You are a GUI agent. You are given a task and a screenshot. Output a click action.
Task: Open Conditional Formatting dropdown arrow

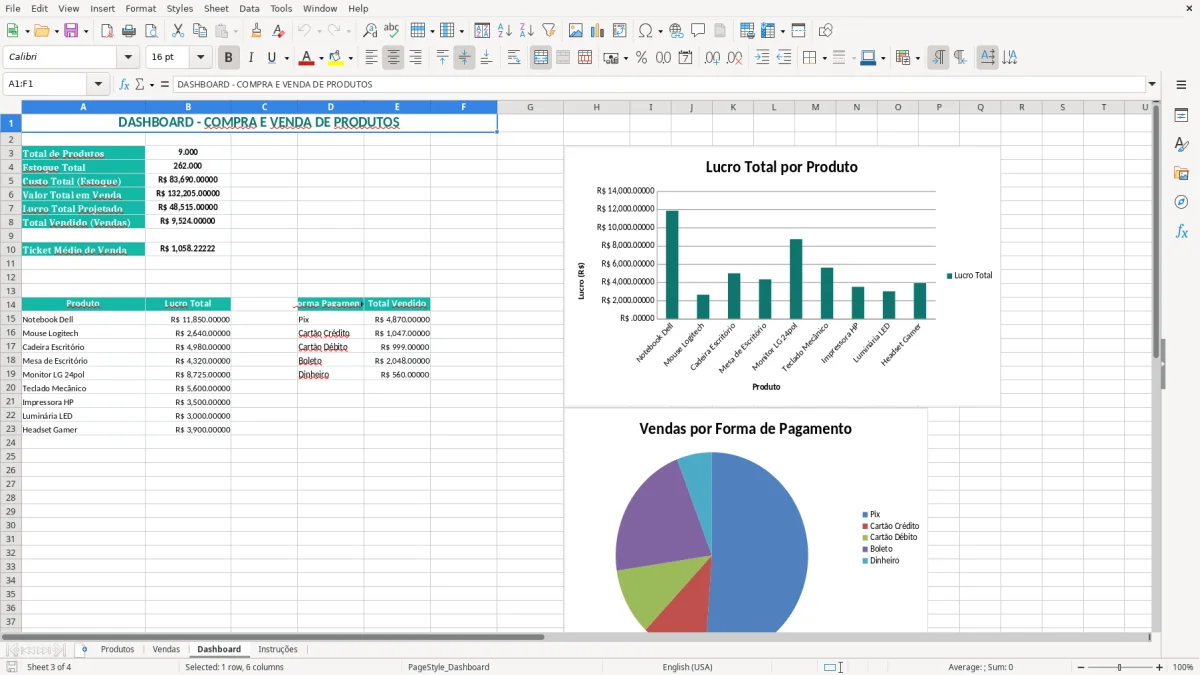coord(917,58)
